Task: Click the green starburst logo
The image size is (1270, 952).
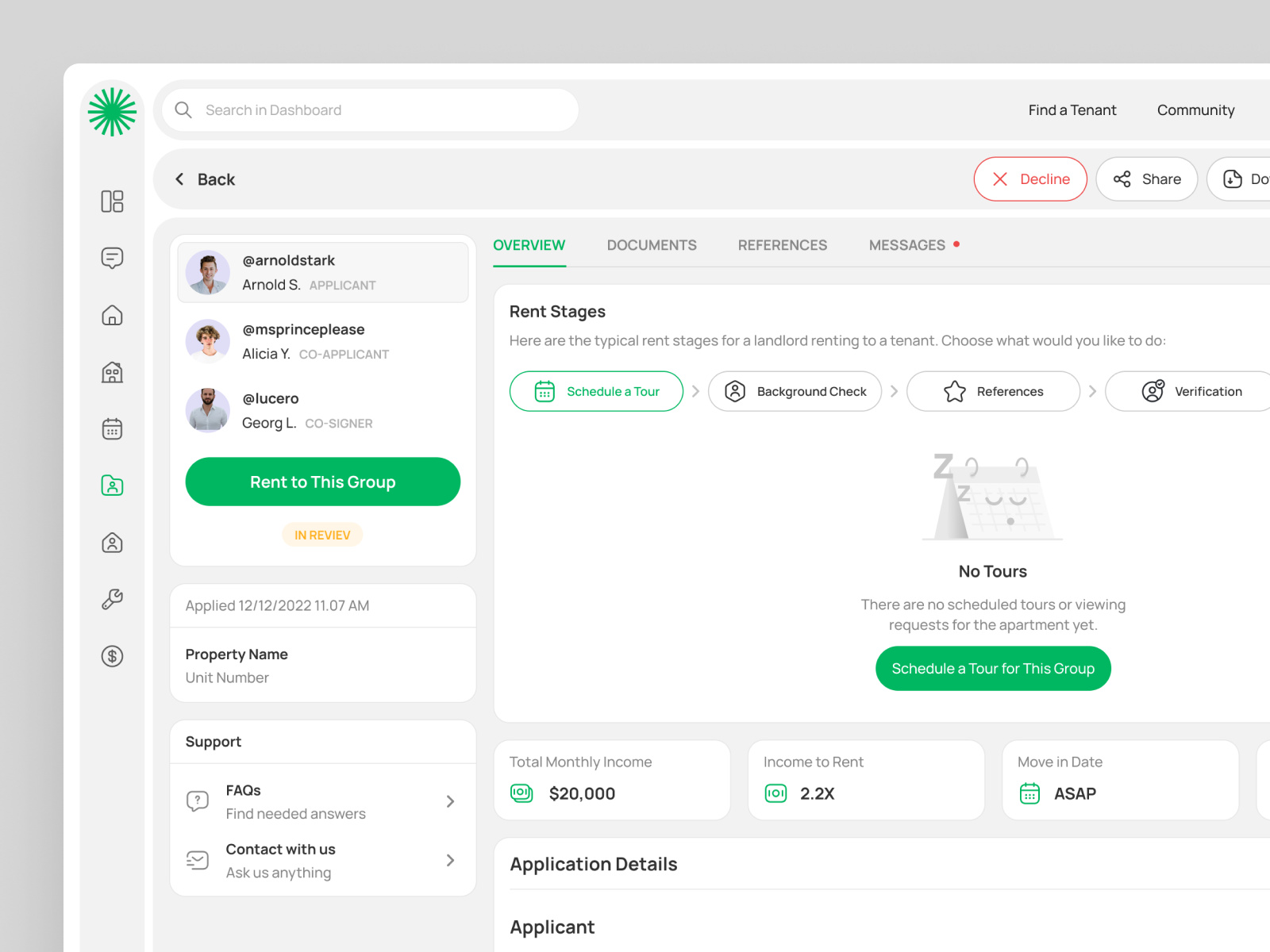Action: (x=112, y=111)
